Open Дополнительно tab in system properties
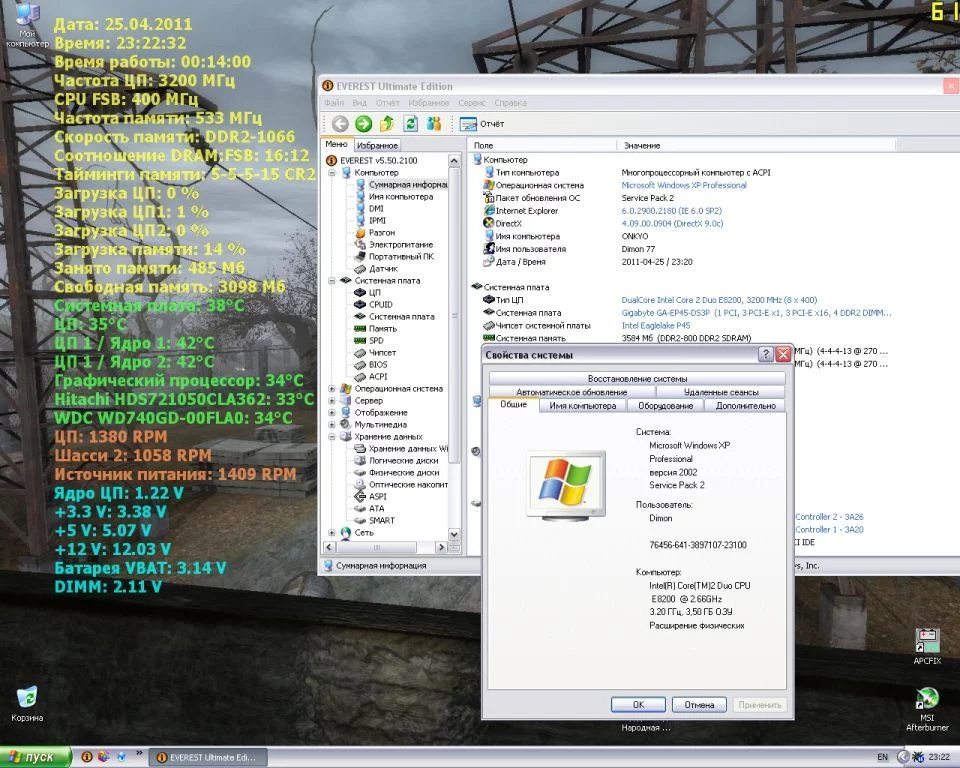 (745, 405)
